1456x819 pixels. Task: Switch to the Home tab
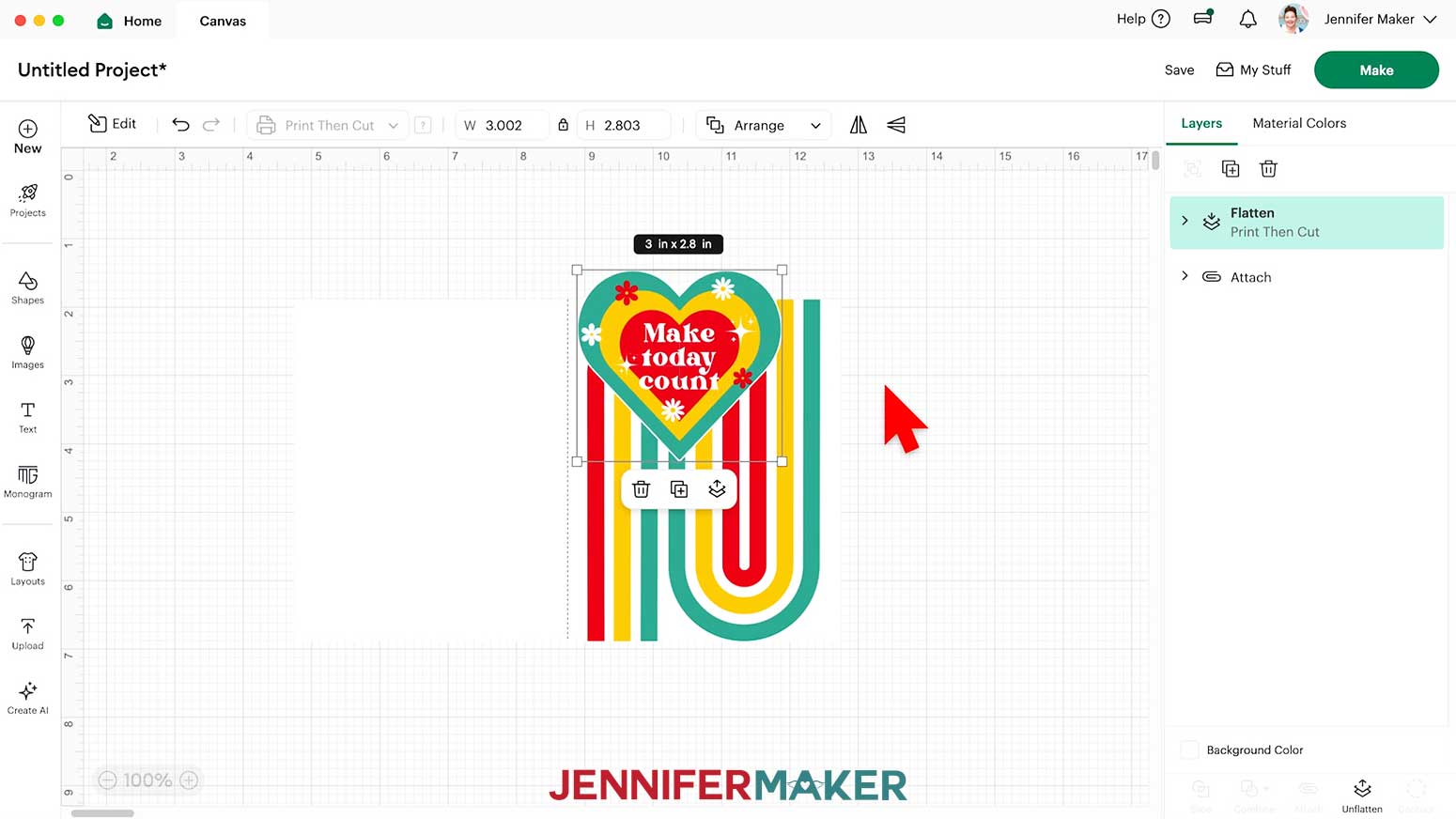130,21
